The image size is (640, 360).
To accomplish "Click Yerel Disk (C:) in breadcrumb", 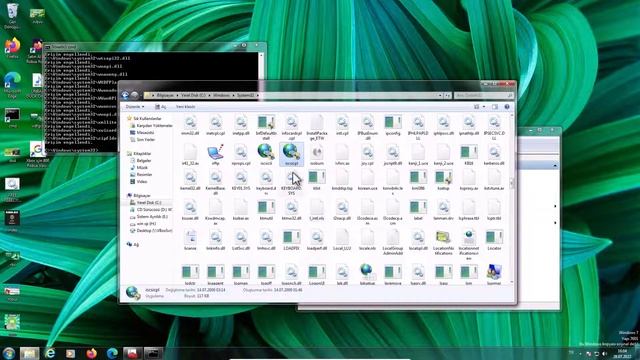I will tap(193, 95).
